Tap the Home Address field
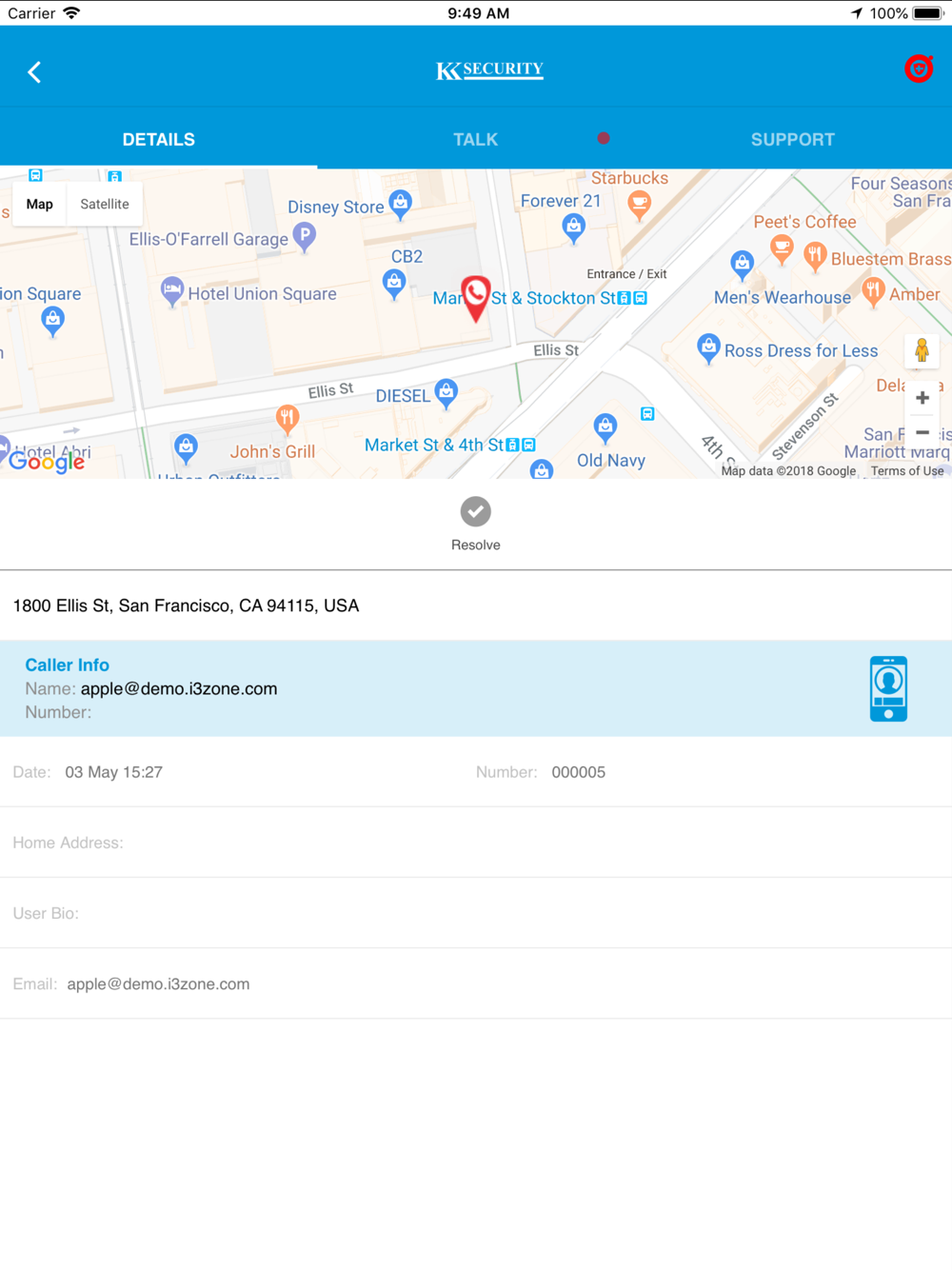 point(476,843)
